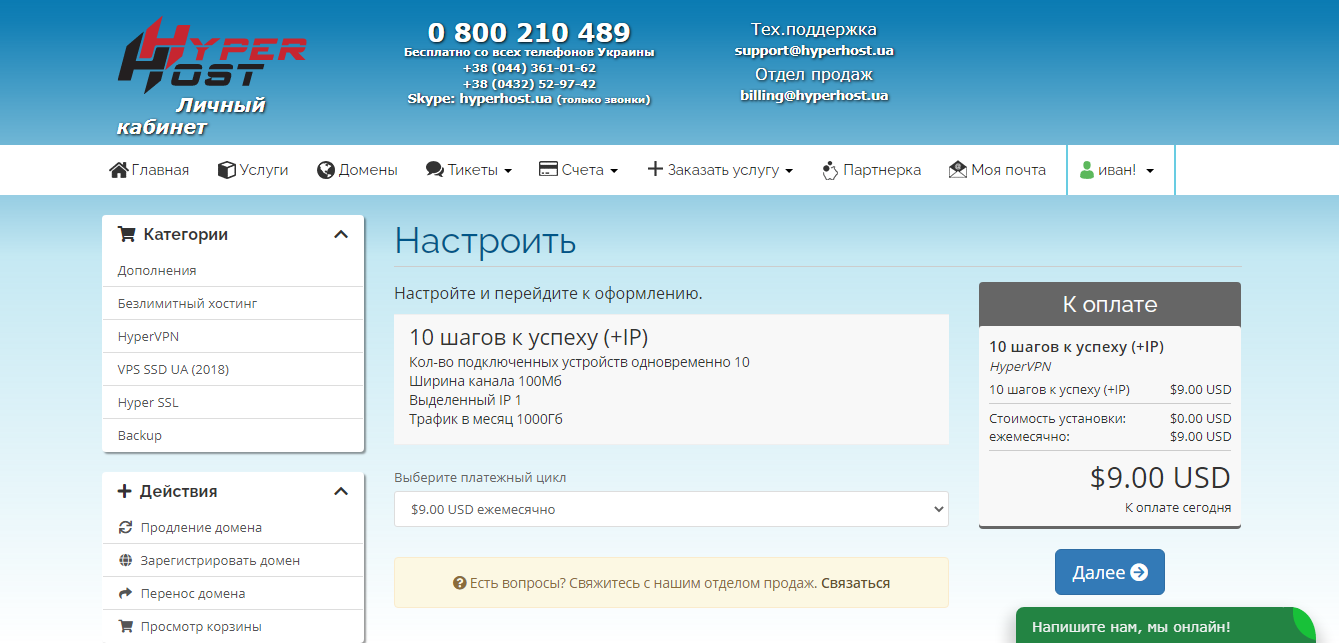This screenshot has height=643, width=1339.
Task: Click the chat bubbles icon beside Тикеты
Action: point(434,170)
